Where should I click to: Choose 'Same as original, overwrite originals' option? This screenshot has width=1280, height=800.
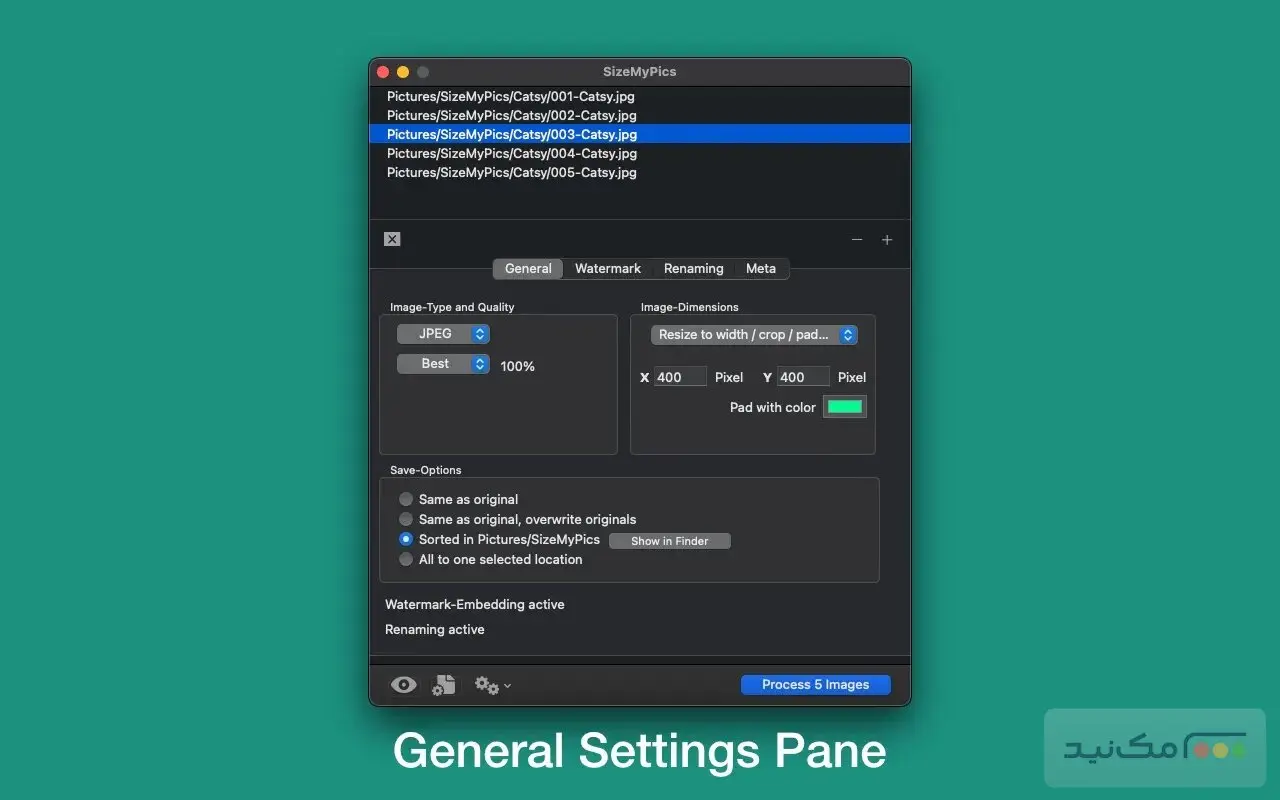[x=406, y=519]
